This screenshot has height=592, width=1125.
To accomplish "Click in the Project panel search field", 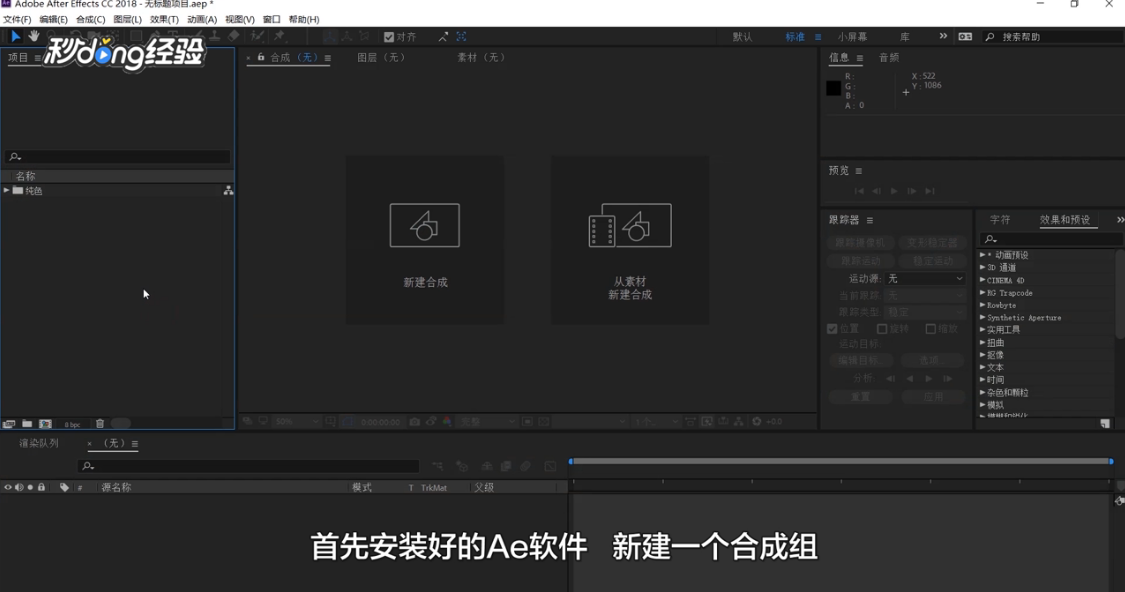I will (118, 156).
